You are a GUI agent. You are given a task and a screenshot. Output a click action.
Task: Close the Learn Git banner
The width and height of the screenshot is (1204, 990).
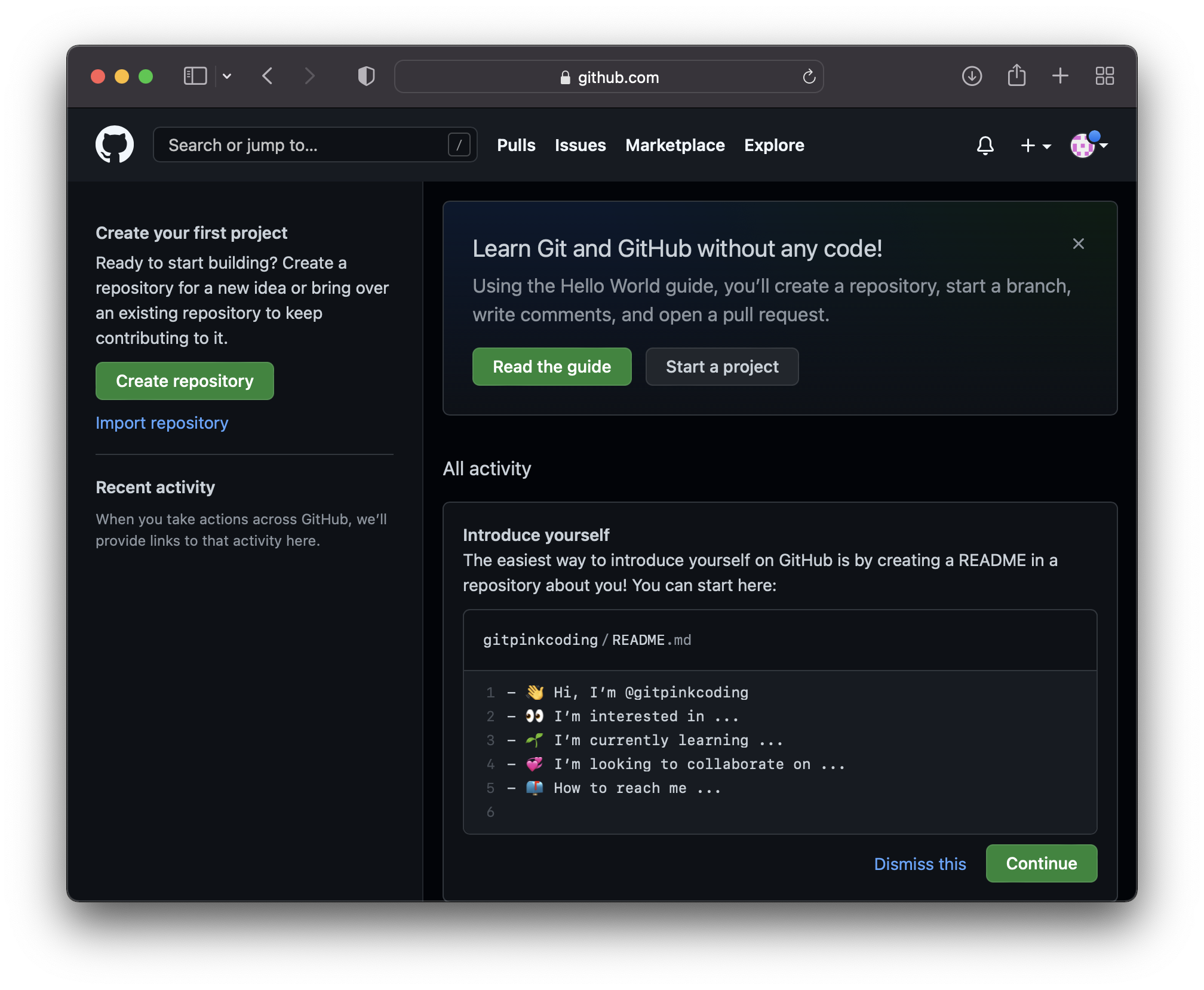pos(1078,244)
